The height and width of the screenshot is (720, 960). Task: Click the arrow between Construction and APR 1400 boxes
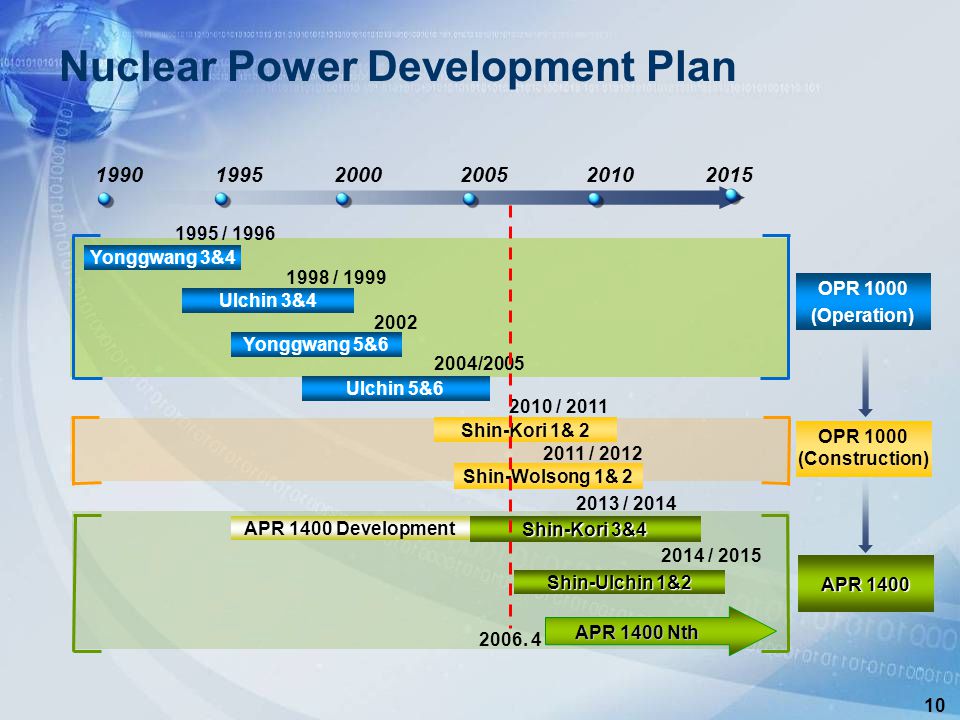pyautogui.click(x=865, y=517)
